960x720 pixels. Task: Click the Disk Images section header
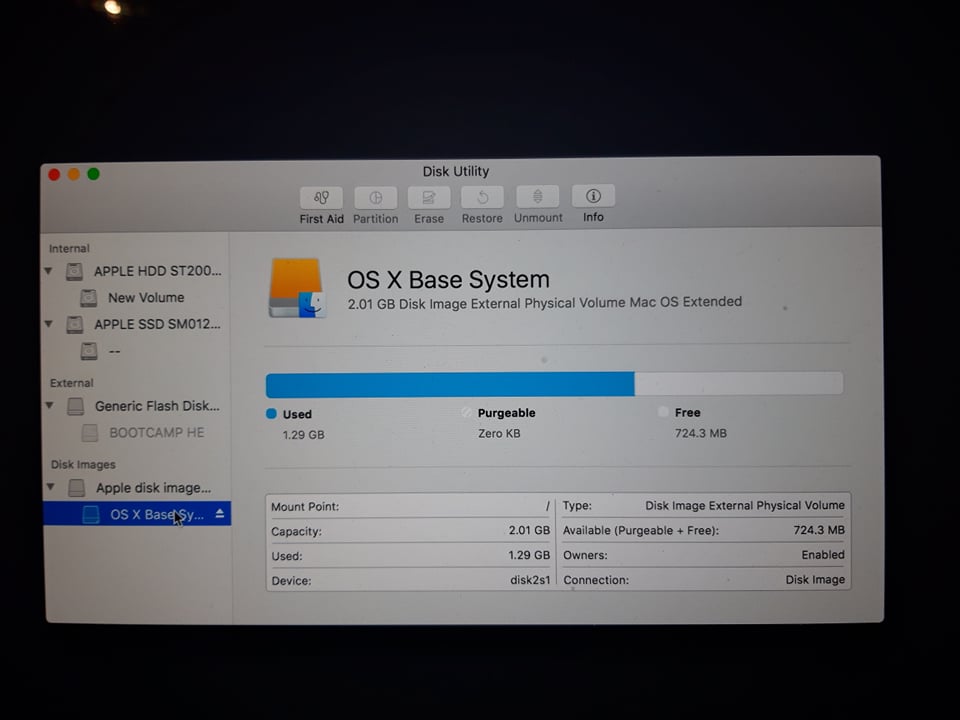(83, 465)
